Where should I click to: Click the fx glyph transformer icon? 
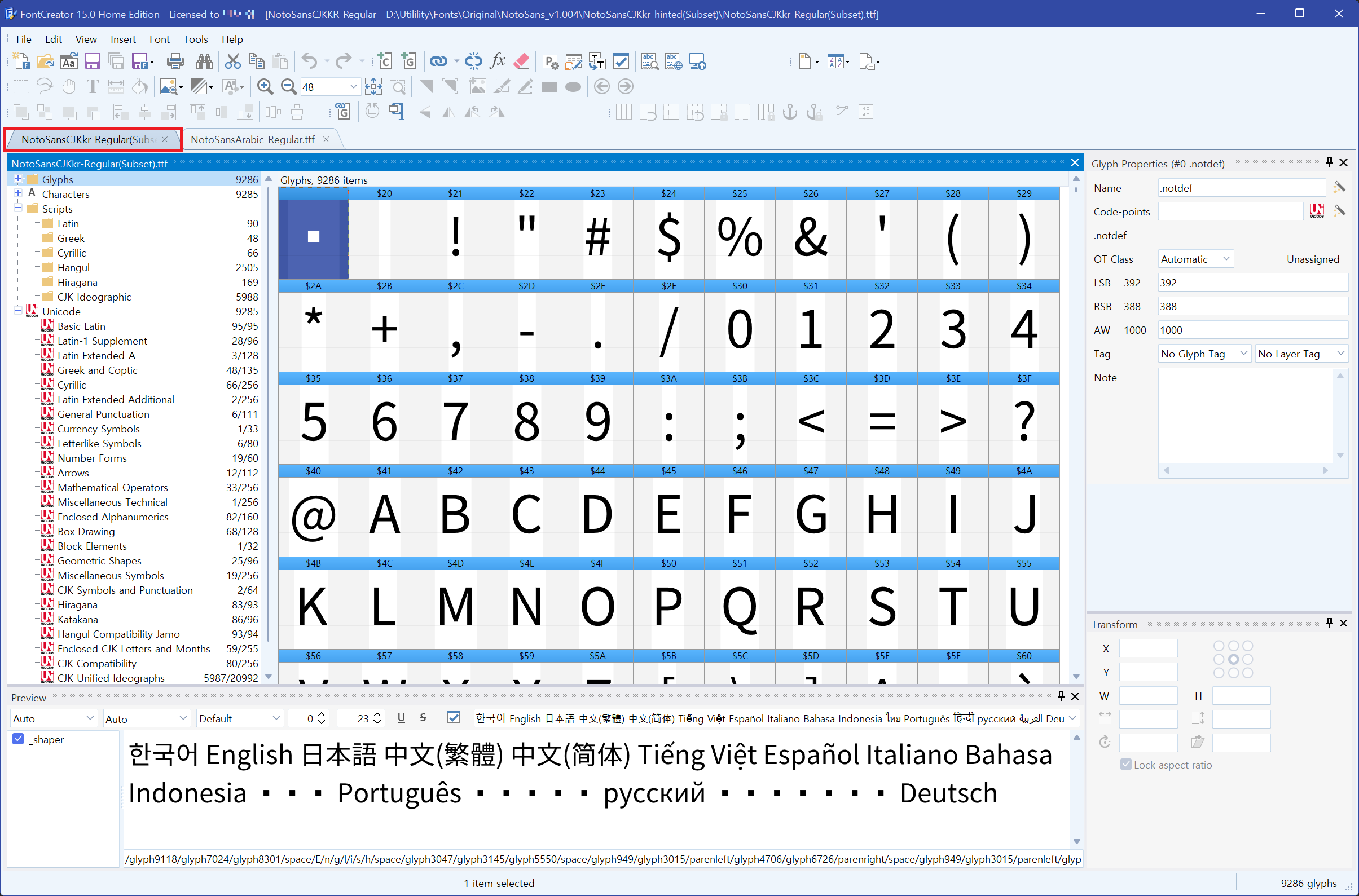[x=498, y=61]
